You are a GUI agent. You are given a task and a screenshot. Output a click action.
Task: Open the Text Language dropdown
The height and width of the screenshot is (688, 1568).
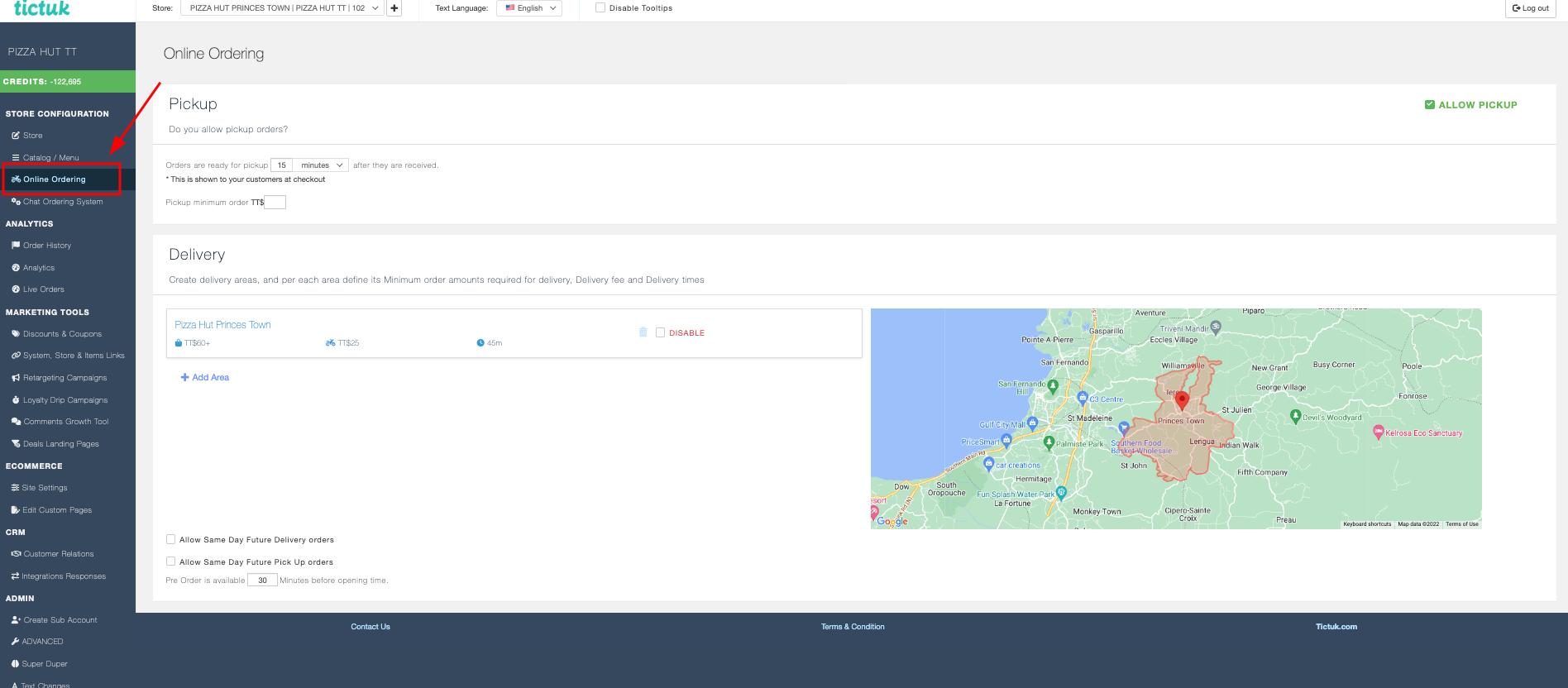tap(529, 8)
